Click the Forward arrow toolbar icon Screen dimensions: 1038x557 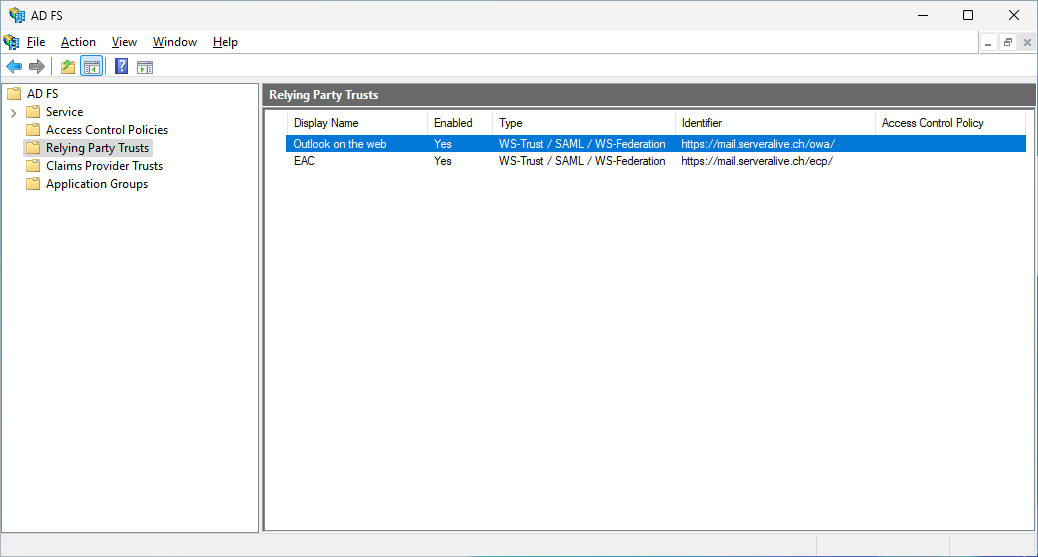(37, 66)
